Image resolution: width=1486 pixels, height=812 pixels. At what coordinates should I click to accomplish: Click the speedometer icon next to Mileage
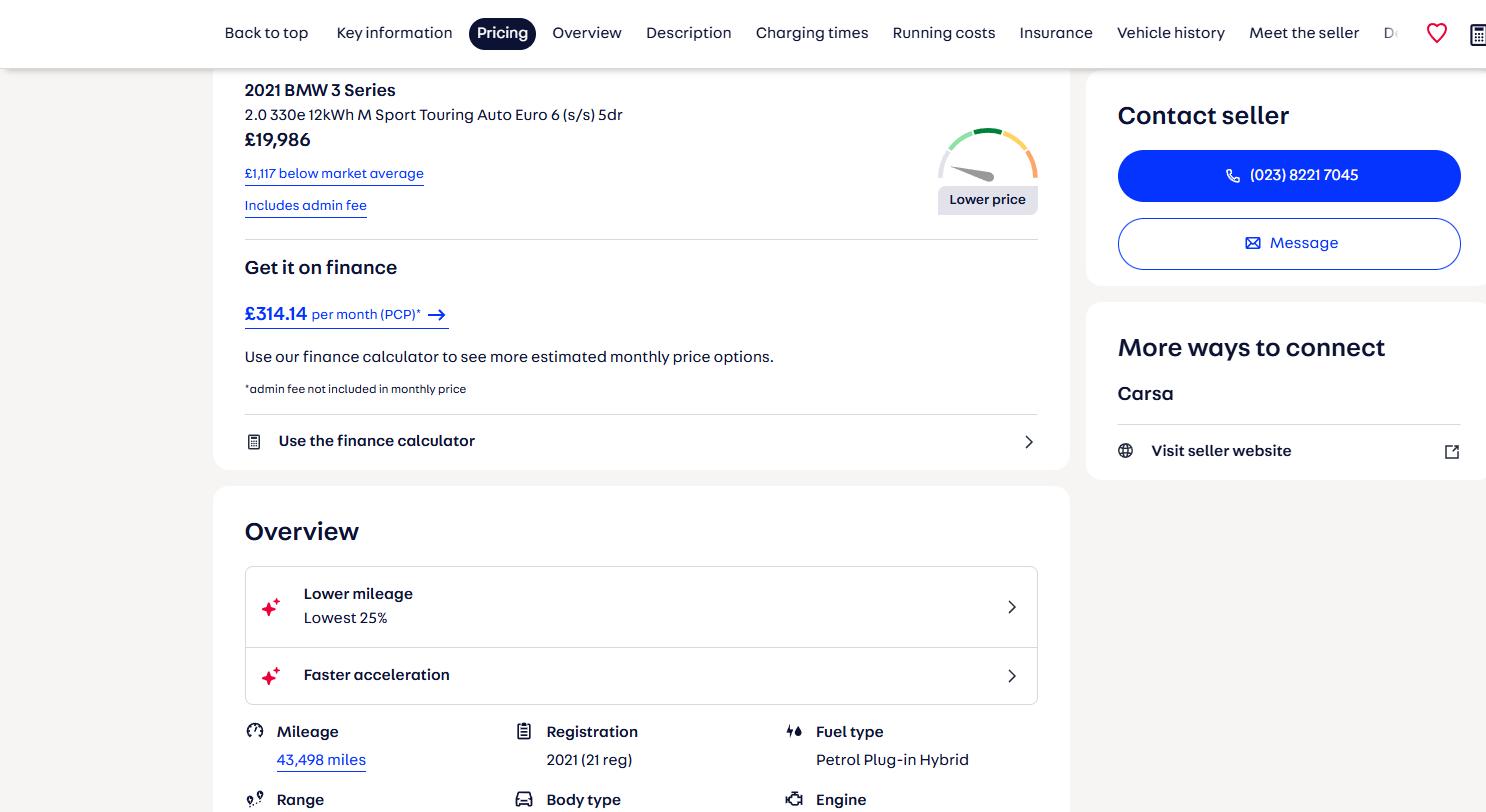(x=255, y=731)
